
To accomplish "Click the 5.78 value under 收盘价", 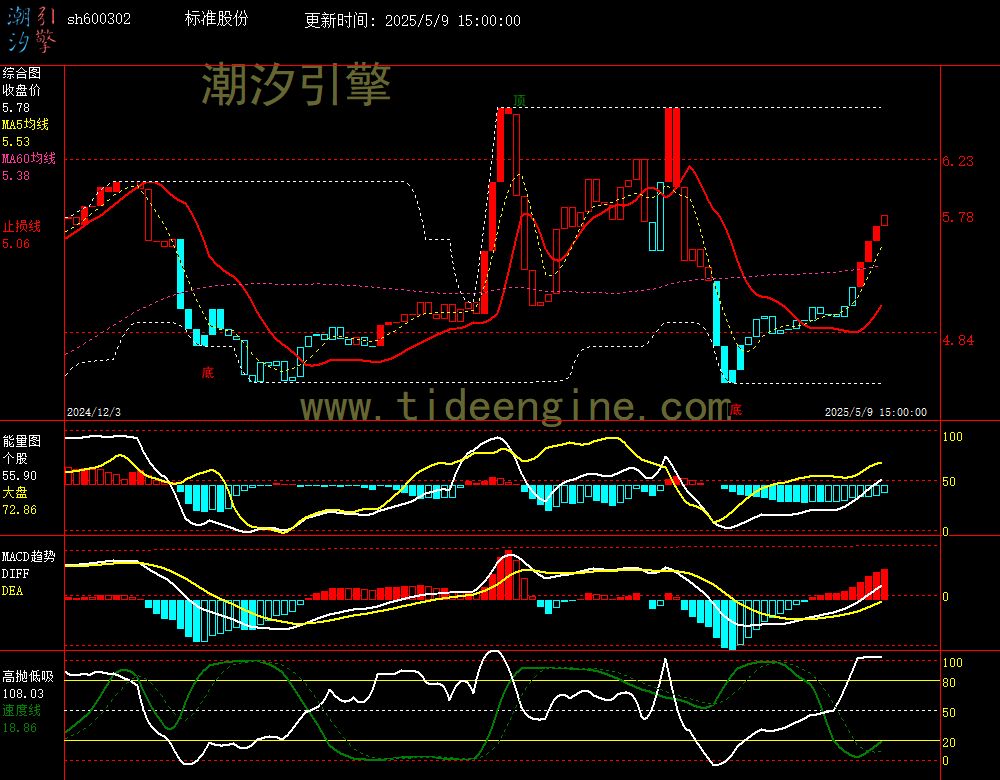I will (16, 108).
